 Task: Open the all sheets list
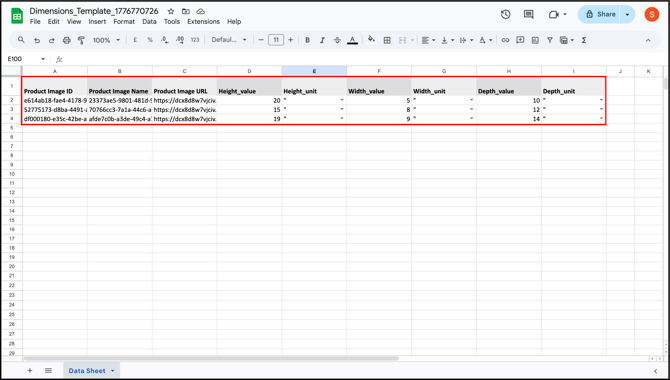coord(48,371)
